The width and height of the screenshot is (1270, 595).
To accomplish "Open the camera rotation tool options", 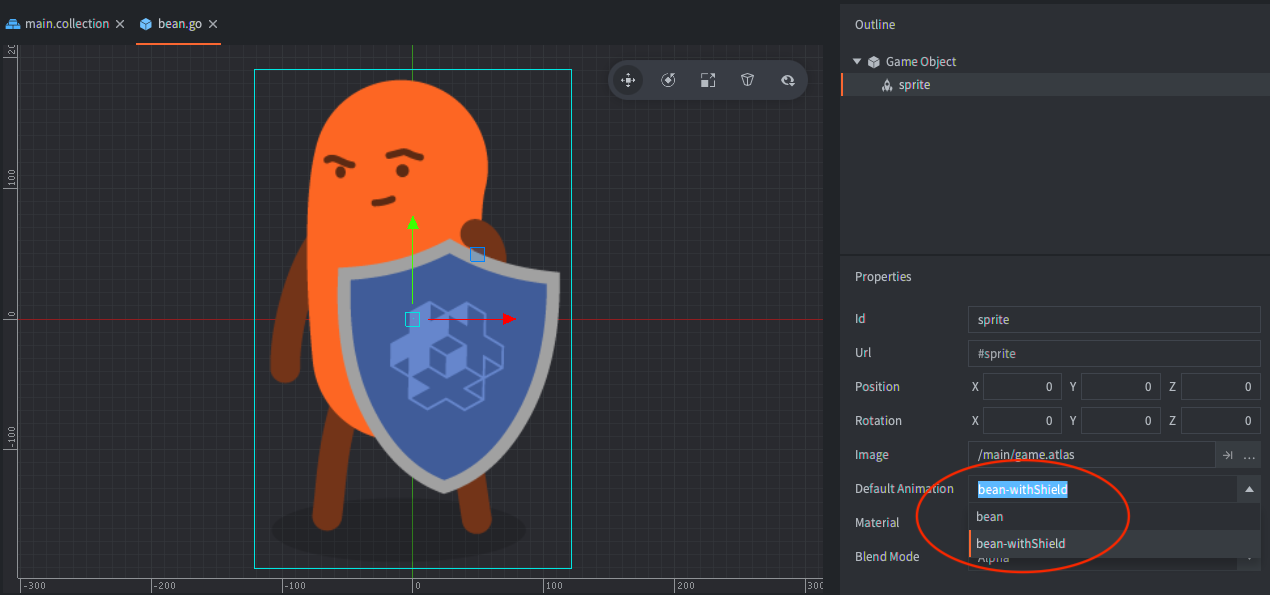I will point(788,80).
